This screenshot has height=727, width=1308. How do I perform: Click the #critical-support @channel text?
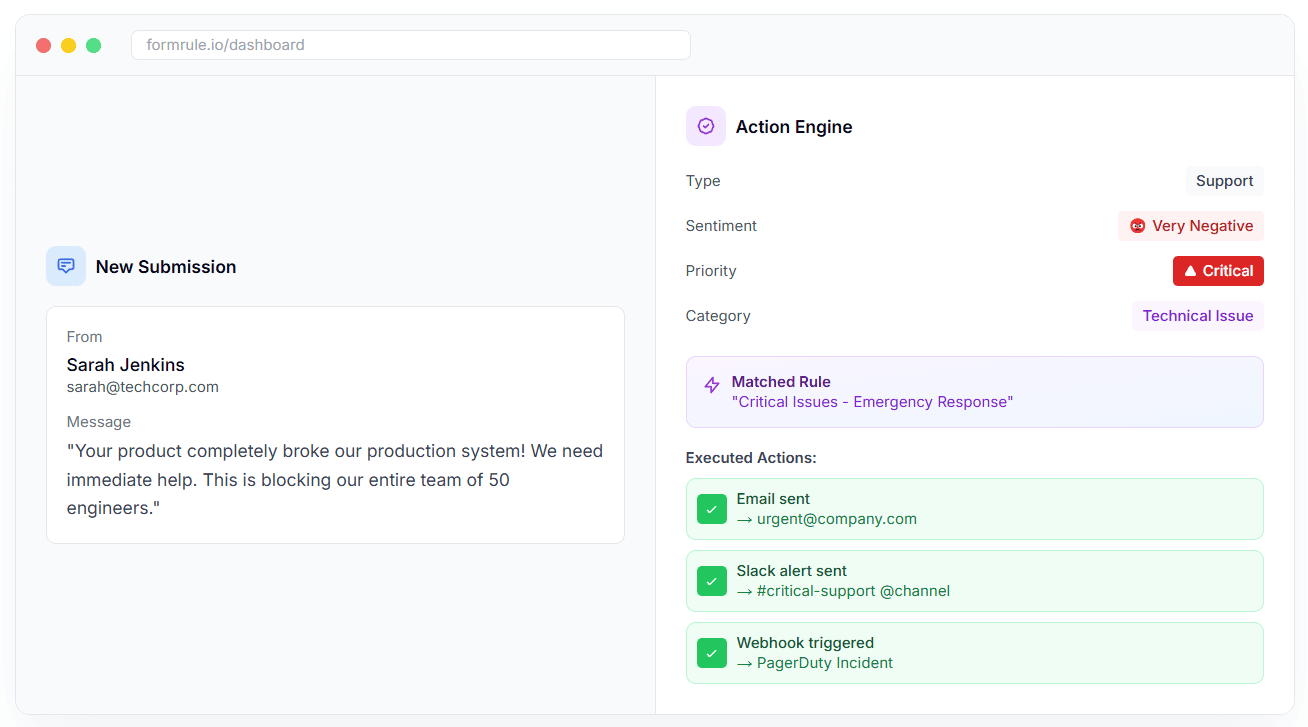pyautogui.click(x=853, y=591)
